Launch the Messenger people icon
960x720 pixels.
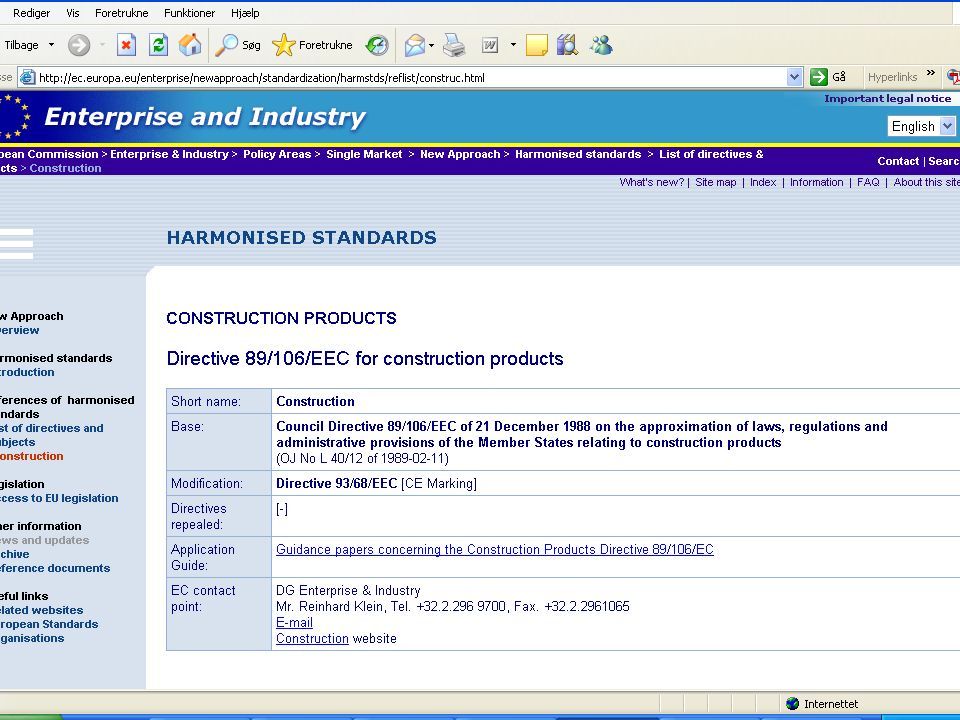click(x=601, y=45)
